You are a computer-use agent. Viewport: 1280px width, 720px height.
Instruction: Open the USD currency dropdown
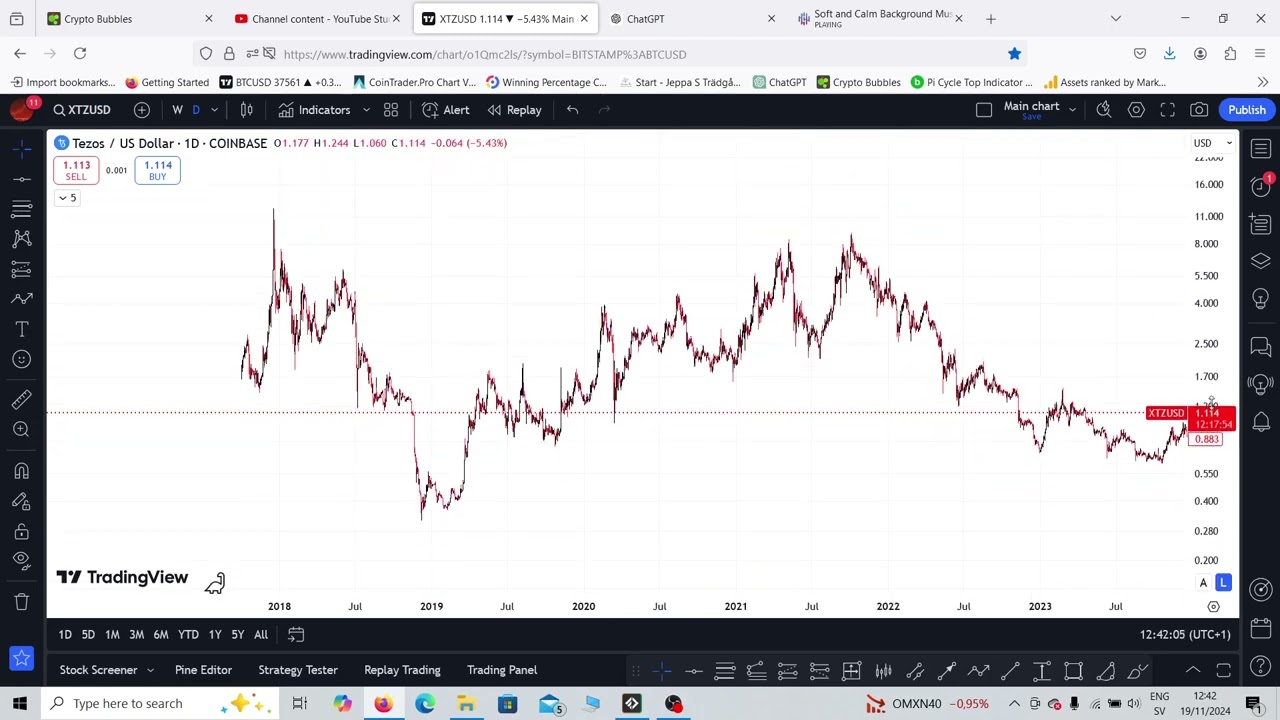(x=1213, y=143)
